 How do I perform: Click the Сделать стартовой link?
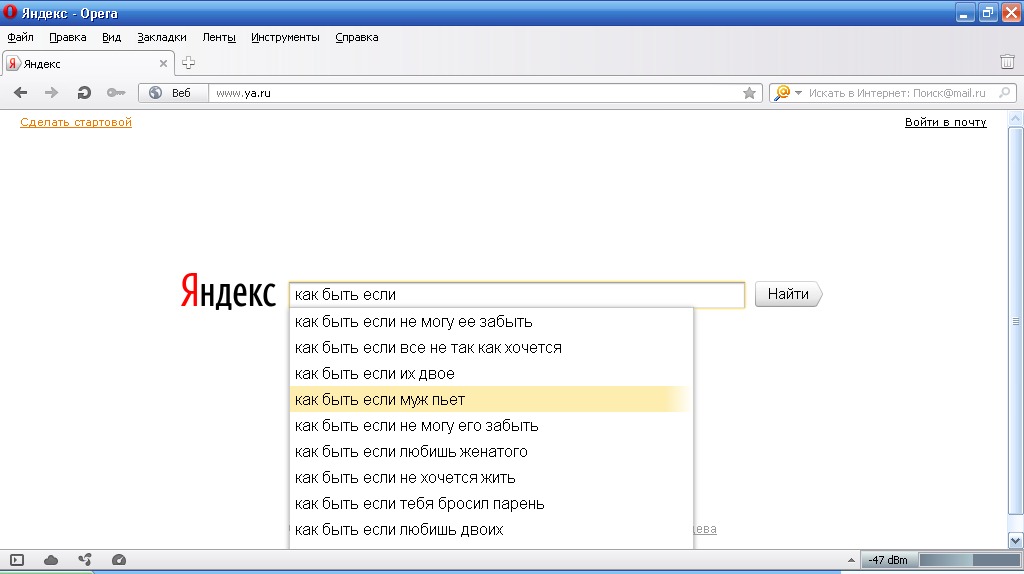(76, 122)
